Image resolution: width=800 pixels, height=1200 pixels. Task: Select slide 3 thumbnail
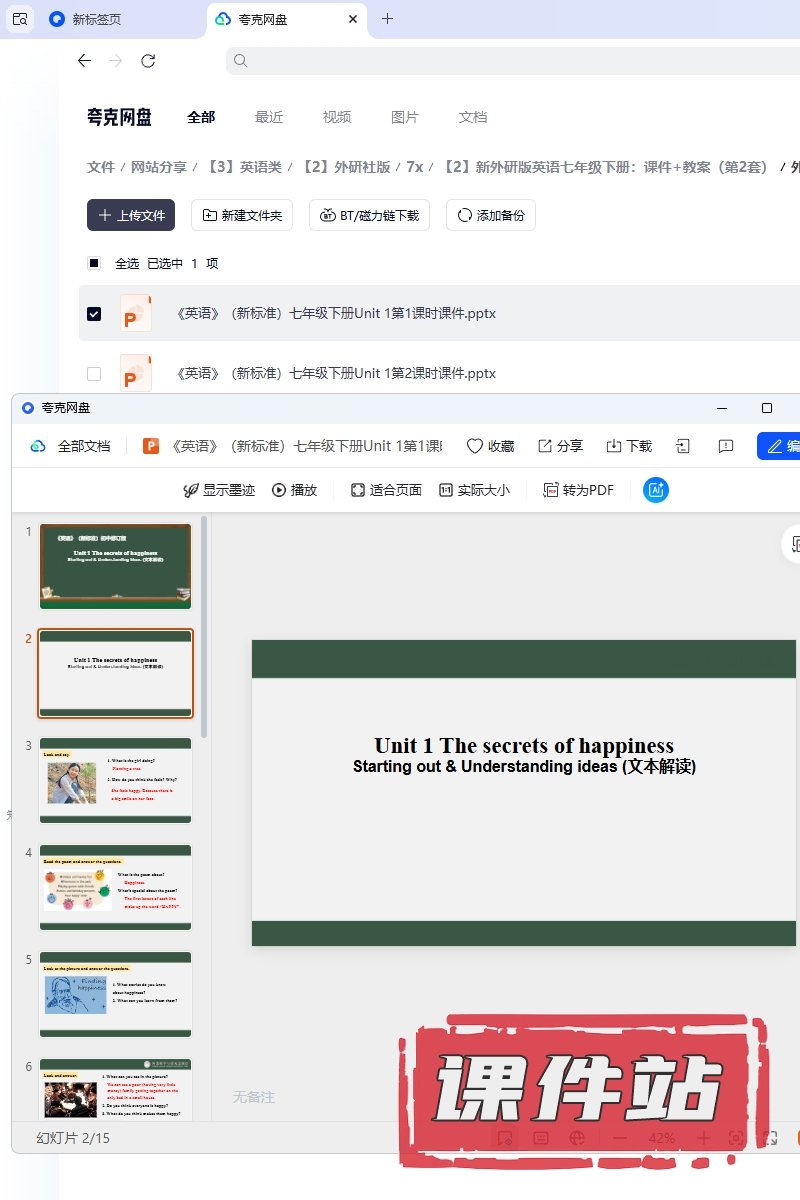coord(115,780)
